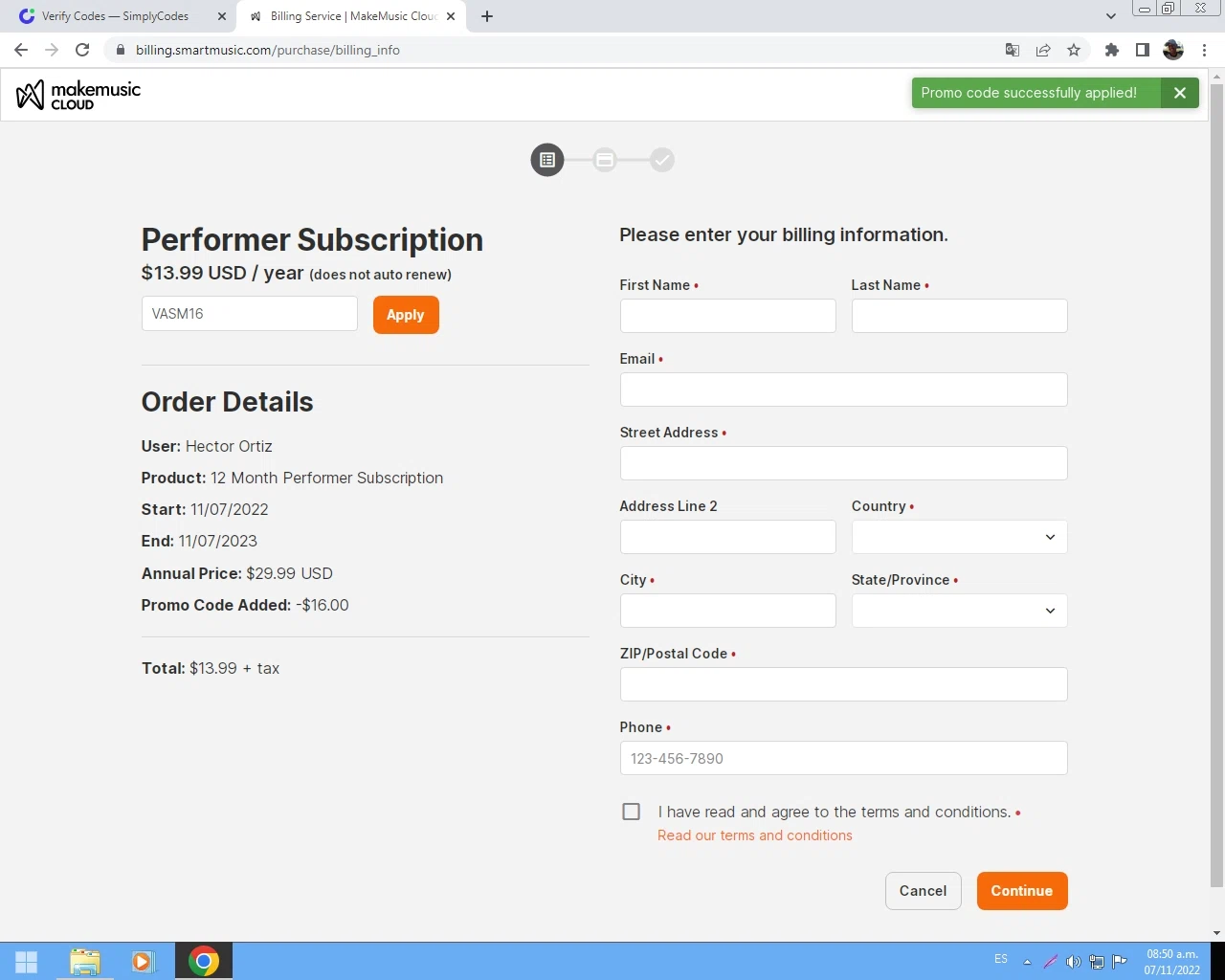Open the extensions puzzle icon
The height and width of the screenshot is (980, 1225).
(1112, 50)
